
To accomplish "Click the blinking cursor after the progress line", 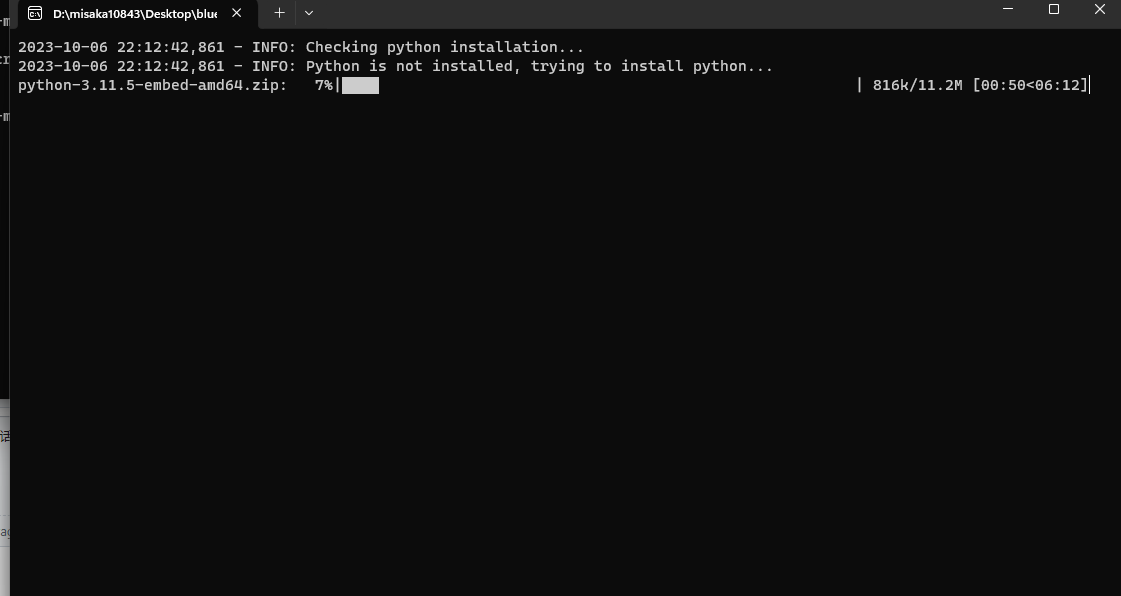I will point(1089,85).
